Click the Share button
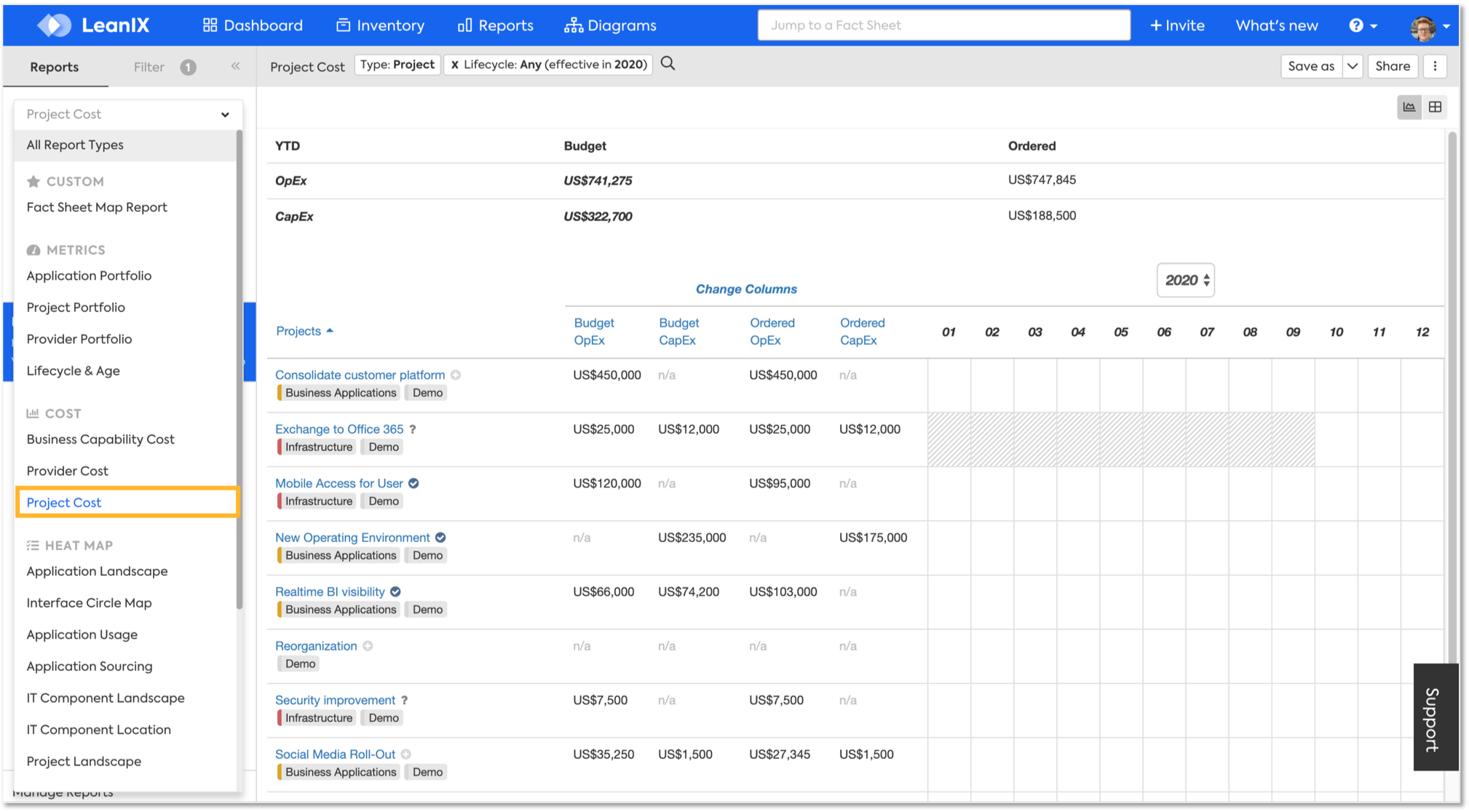This screenshot has height=812, width=1469. [1393, 66]
